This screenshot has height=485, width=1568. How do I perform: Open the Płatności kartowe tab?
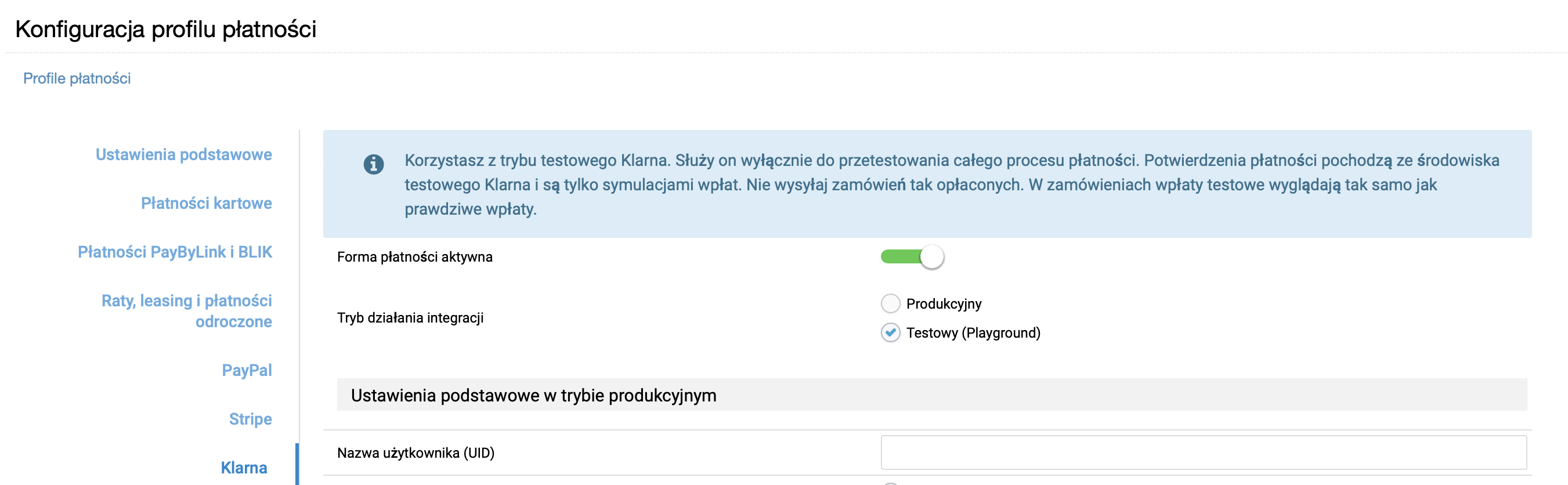pyautogui.click(x=207, y=203)
